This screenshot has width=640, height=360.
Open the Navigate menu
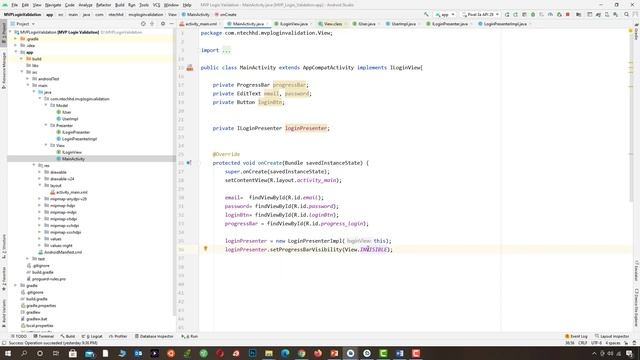[53, 5]
